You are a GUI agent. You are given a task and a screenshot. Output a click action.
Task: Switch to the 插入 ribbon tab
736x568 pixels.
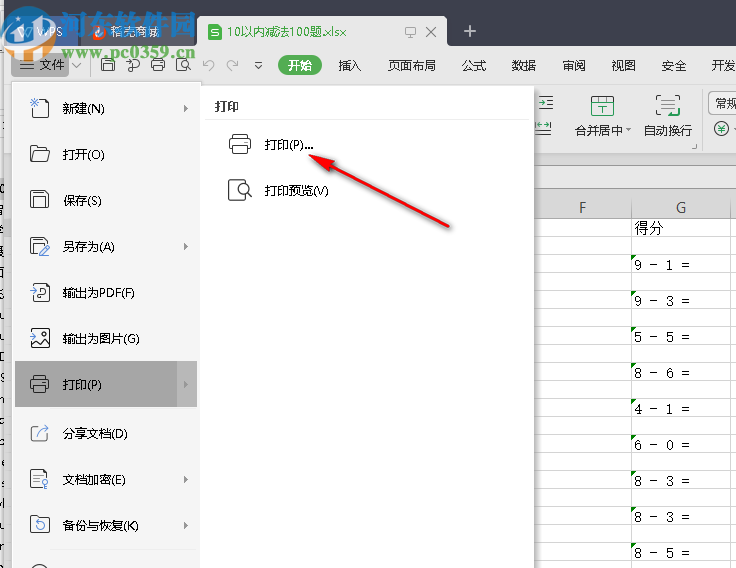(350, 65)
